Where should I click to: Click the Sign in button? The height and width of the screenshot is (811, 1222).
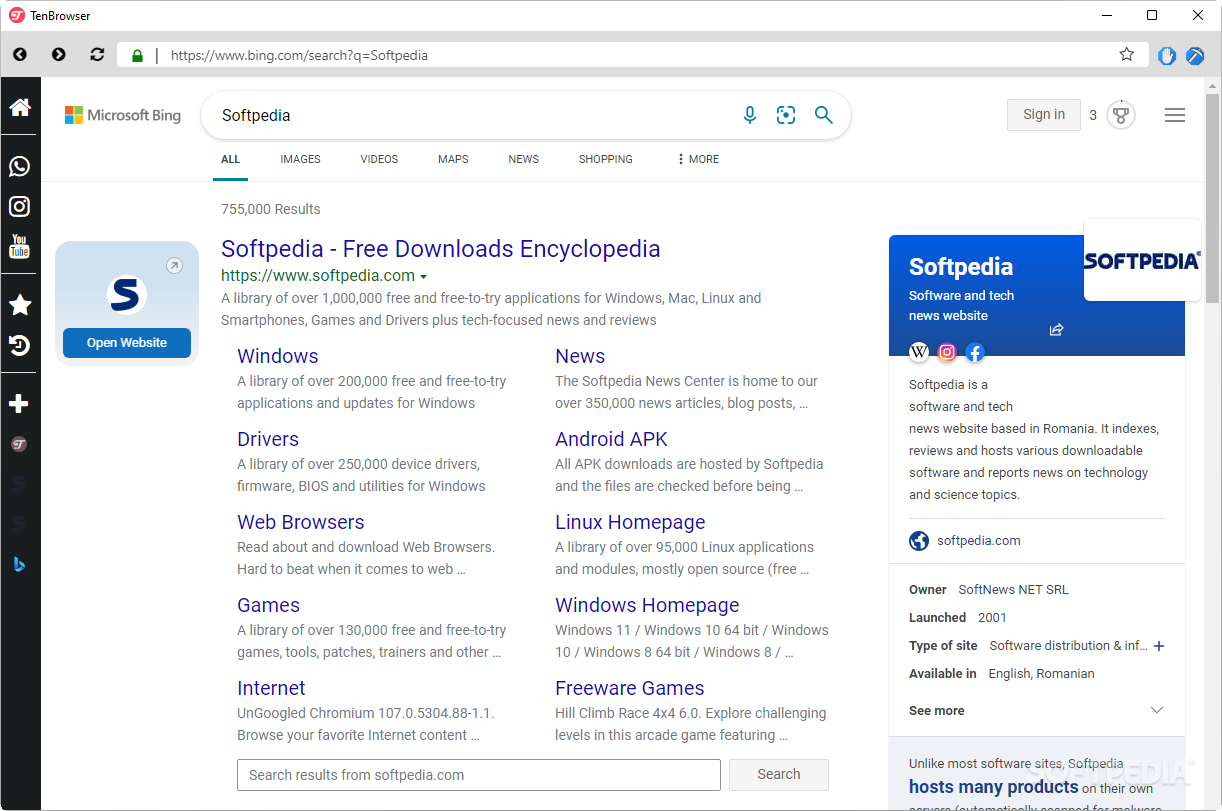[1044, 115]
